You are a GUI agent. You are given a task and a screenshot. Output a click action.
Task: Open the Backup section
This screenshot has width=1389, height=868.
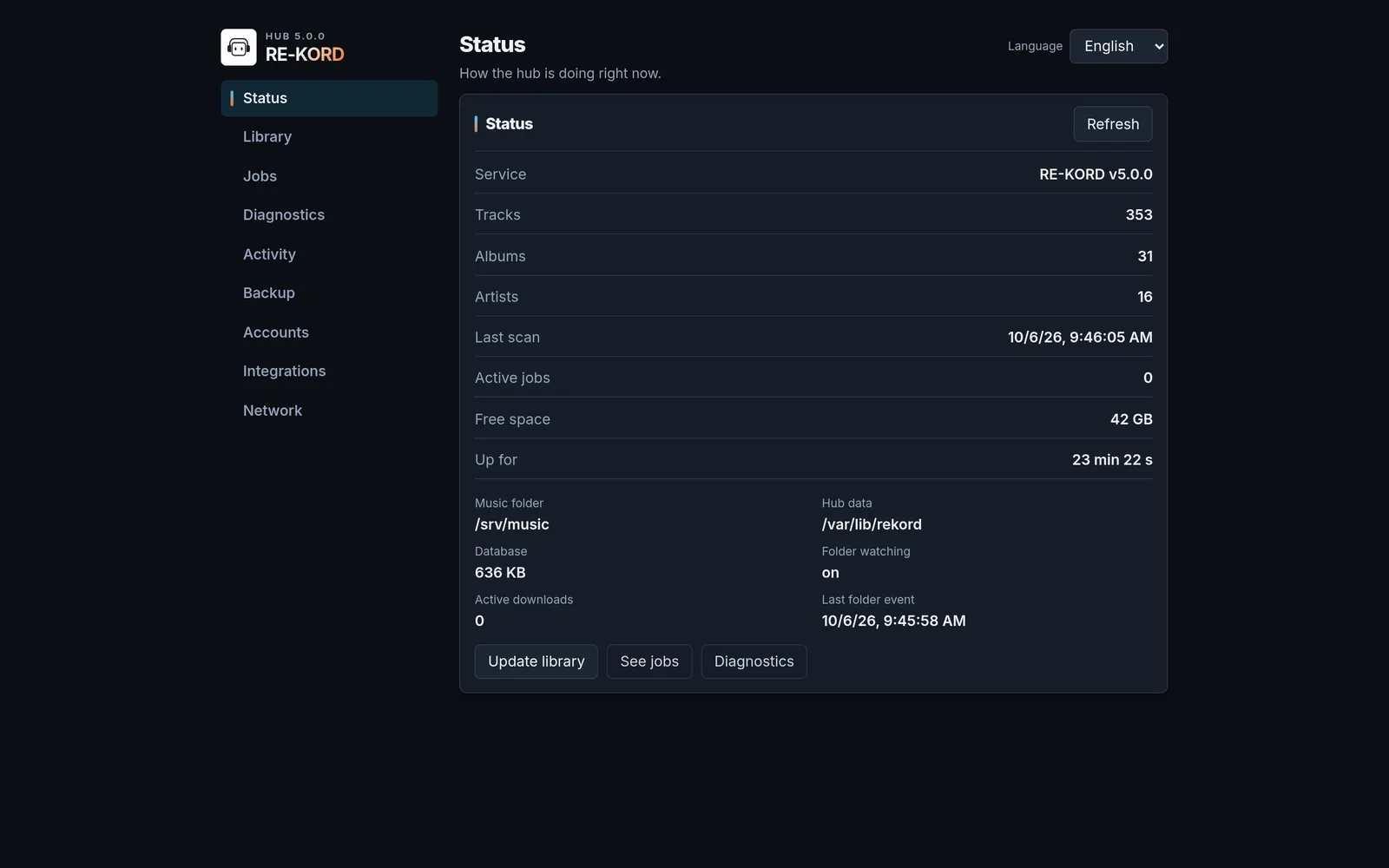coord(329,293)
